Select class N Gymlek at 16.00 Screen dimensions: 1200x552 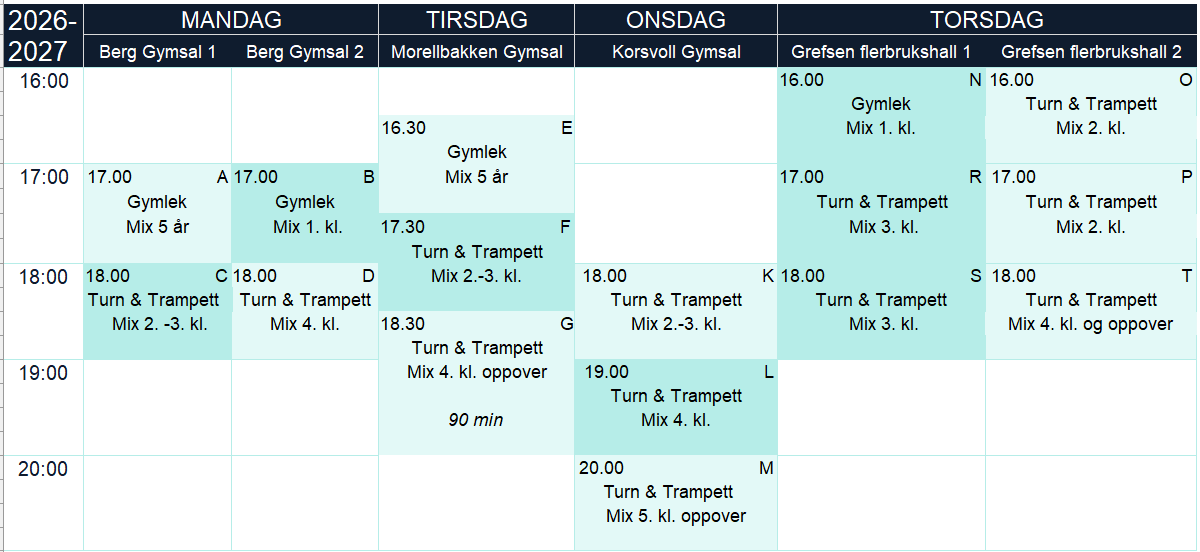[x=882, y=116]
